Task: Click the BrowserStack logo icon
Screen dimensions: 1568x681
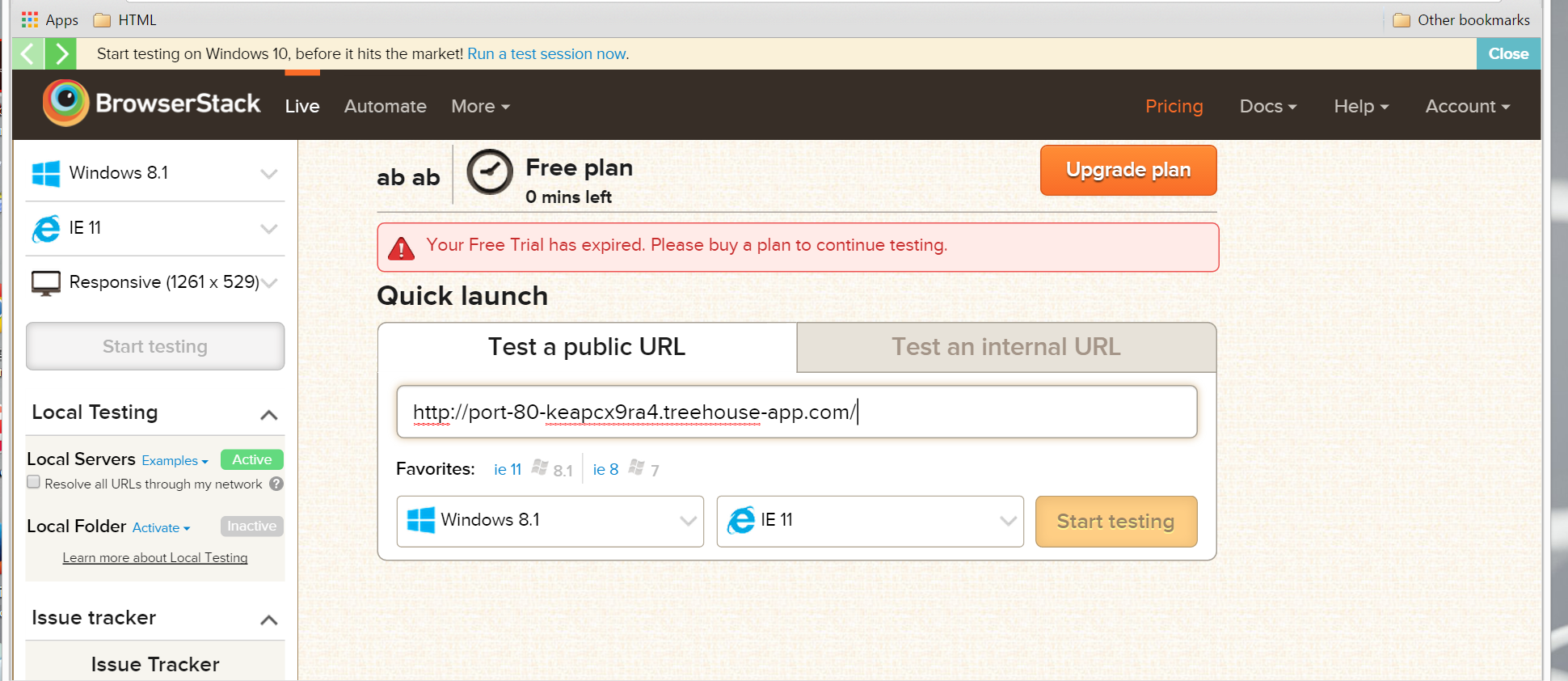Action: (65, 103)
